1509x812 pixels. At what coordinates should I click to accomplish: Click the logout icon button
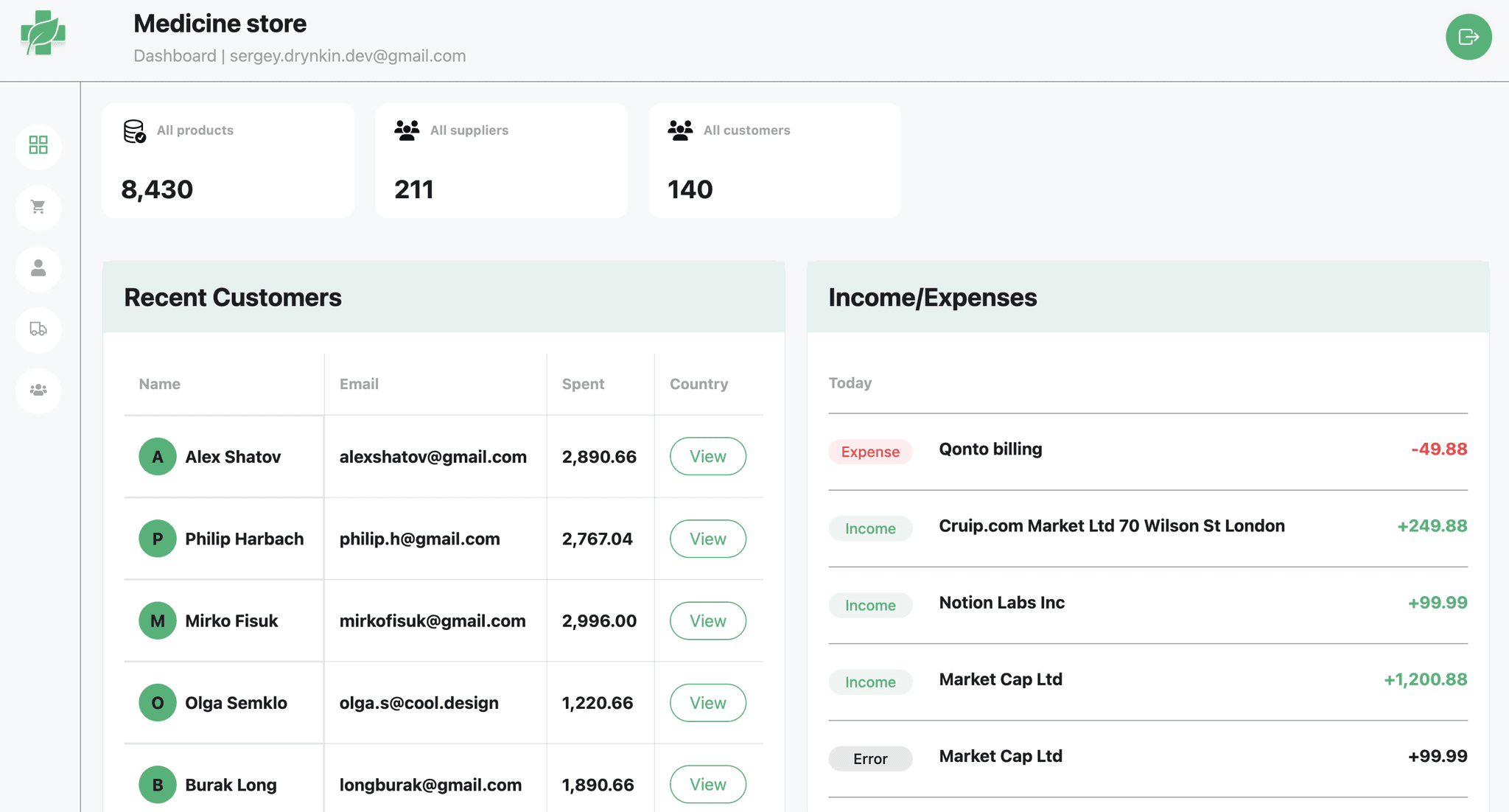(x=1468, y=37)
